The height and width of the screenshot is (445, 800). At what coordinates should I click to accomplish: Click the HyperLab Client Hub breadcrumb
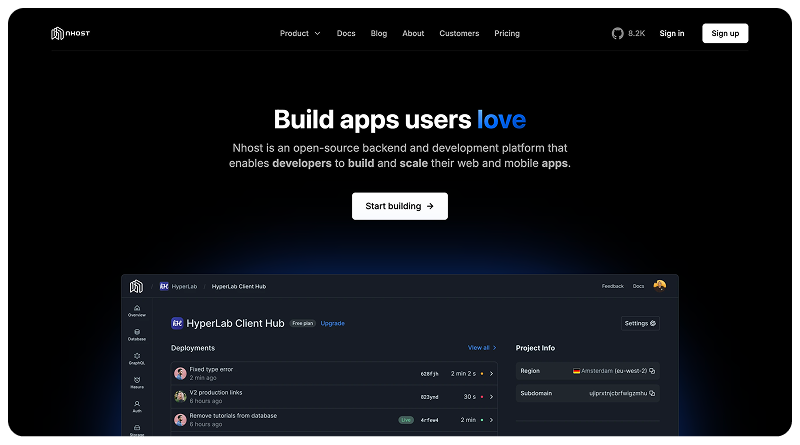[x=239, y=286]
